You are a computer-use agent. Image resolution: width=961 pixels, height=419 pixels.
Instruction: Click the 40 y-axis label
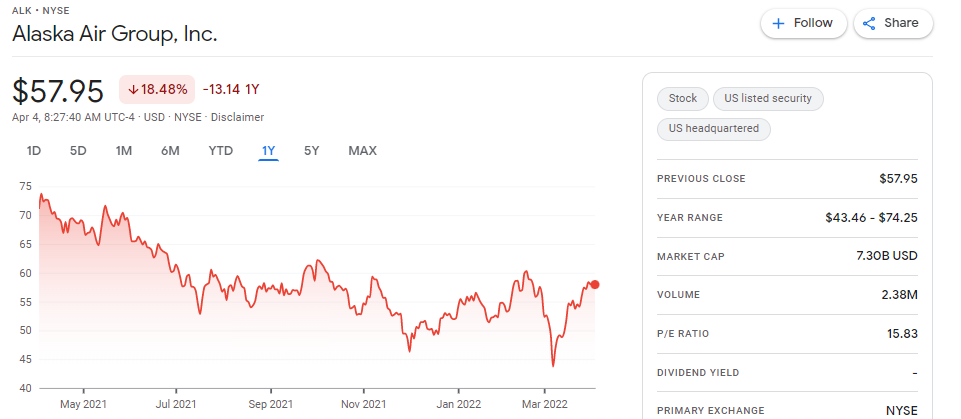(26, 388)
